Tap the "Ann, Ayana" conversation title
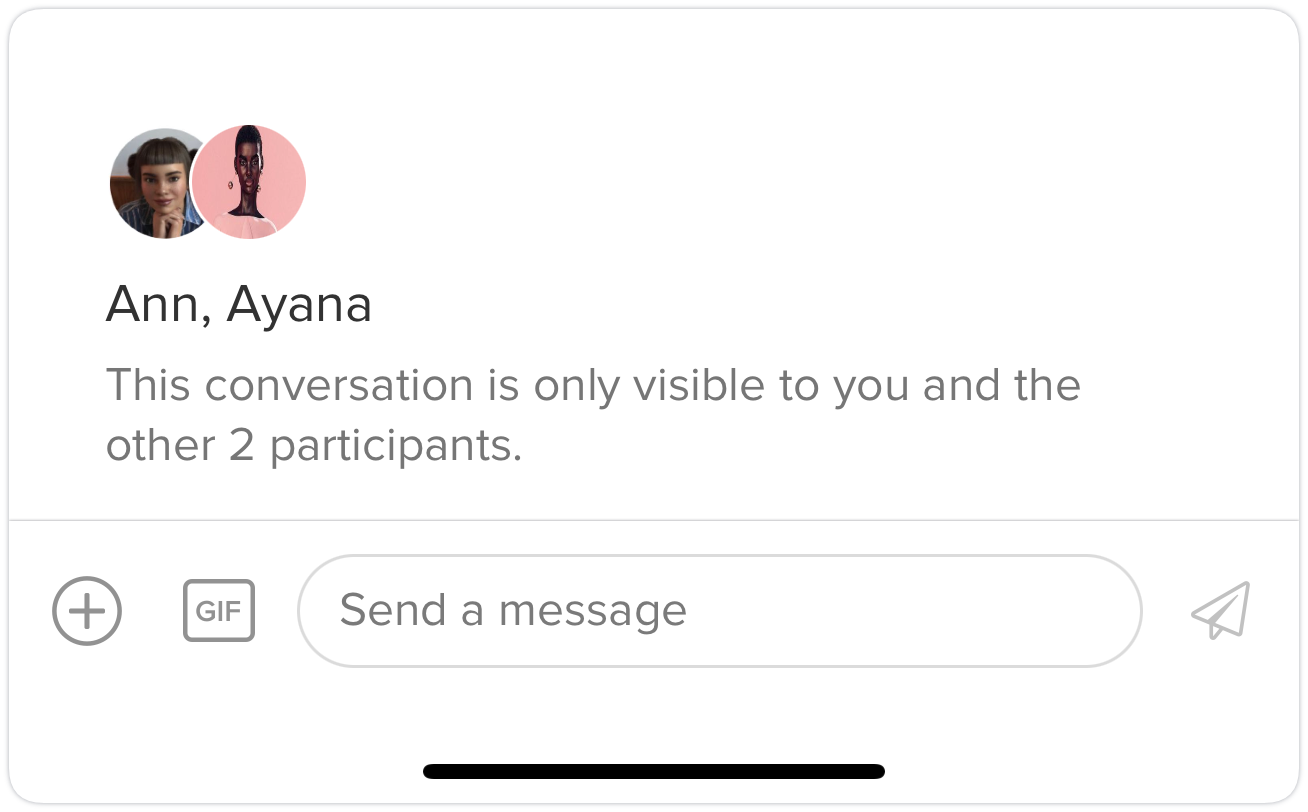The width and height of the screenshot is (1308, 812). coord(239,305)
